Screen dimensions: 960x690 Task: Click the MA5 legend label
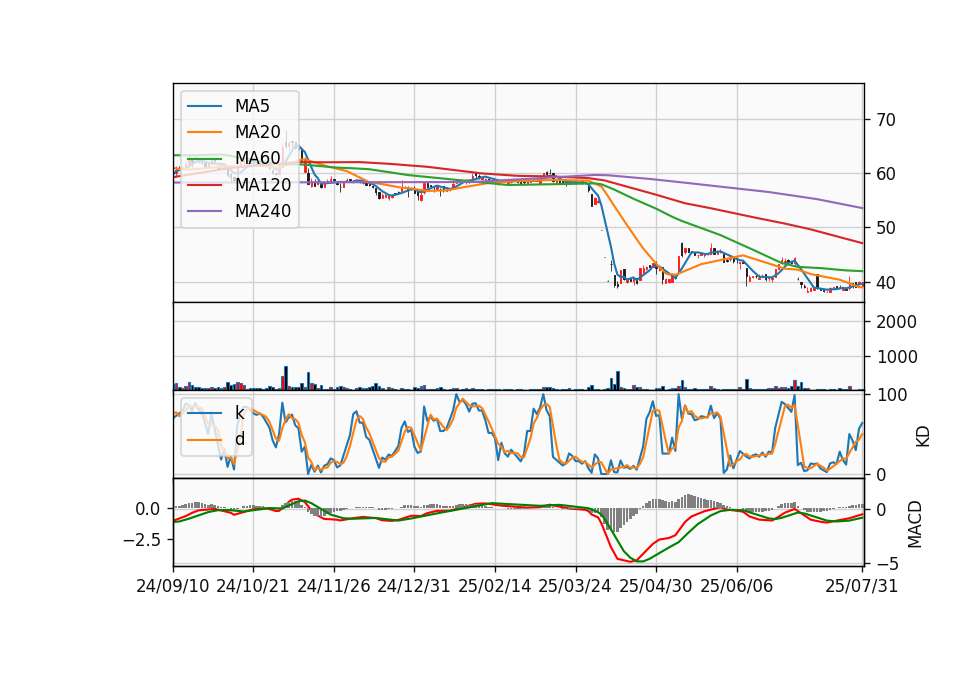click(252, 106)
